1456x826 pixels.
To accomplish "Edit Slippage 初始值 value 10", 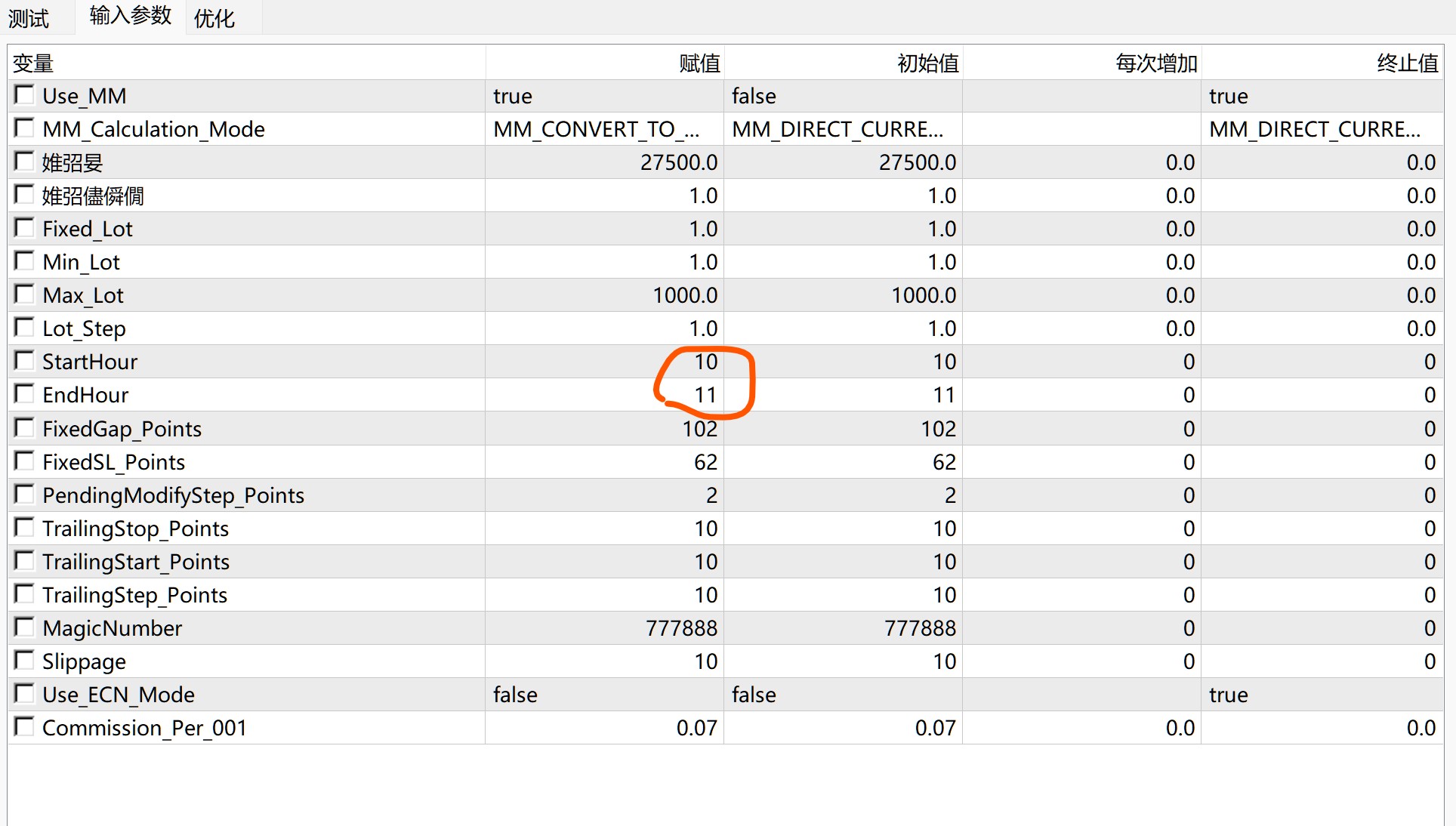I will [x=944, y=661].
